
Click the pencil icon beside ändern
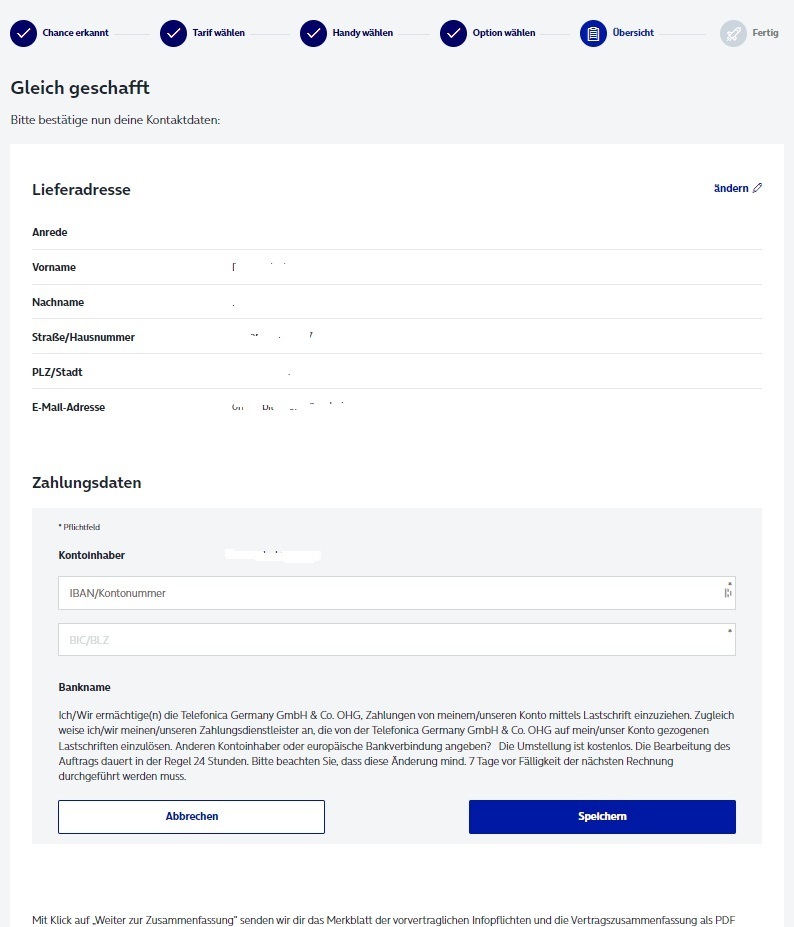click(x=757, y=188)
